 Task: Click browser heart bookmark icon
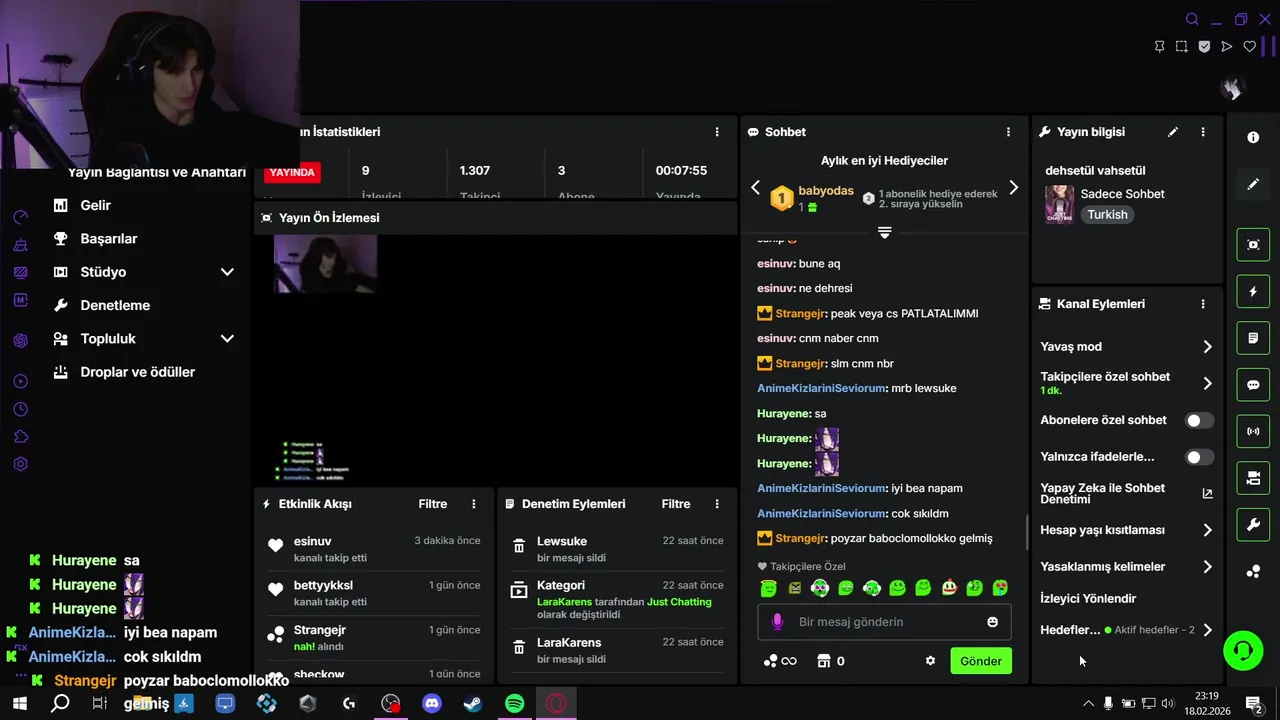click(x=1249, y=46)
